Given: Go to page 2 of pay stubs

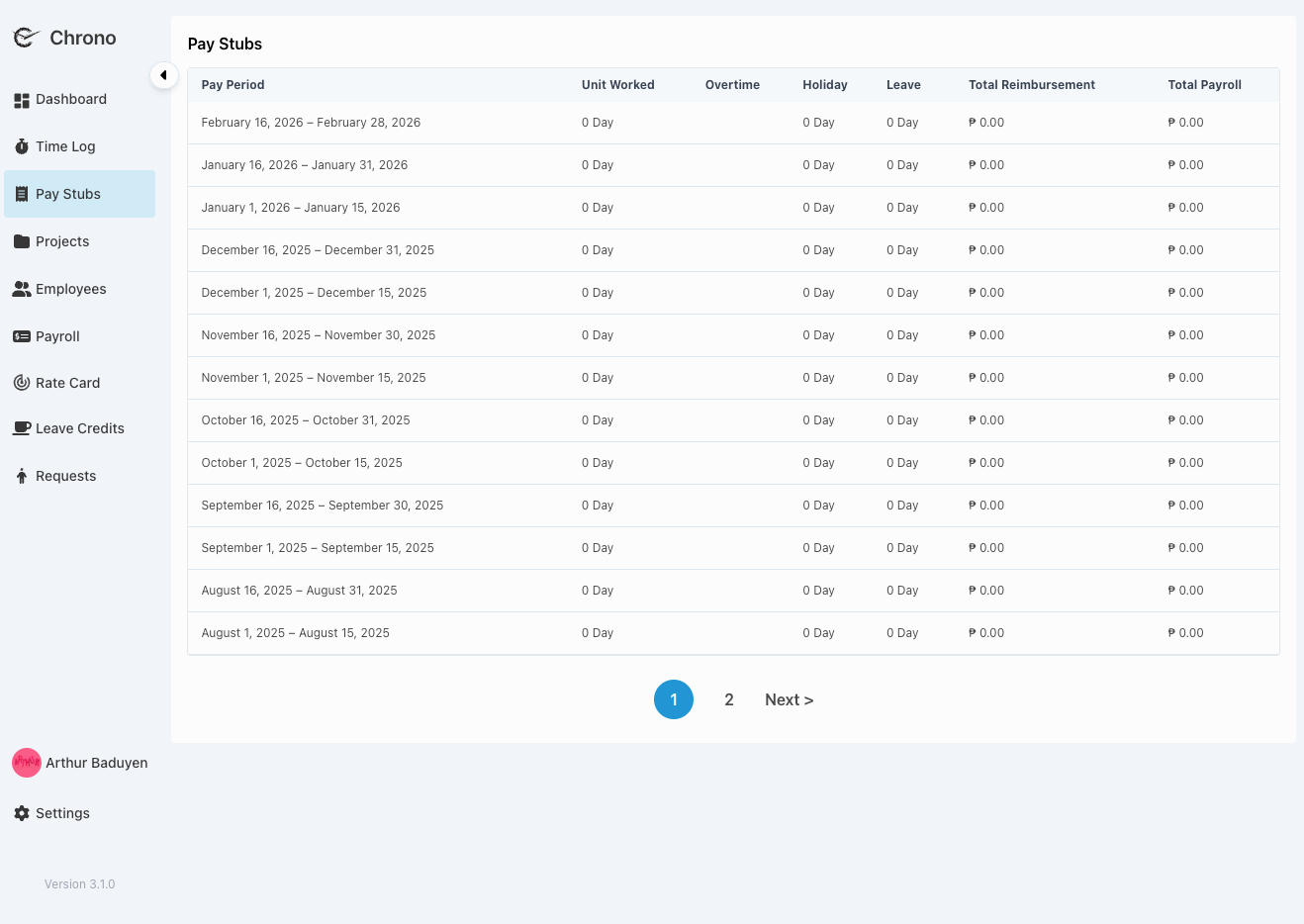Looking at the screenshot, I should coord(729,699).
